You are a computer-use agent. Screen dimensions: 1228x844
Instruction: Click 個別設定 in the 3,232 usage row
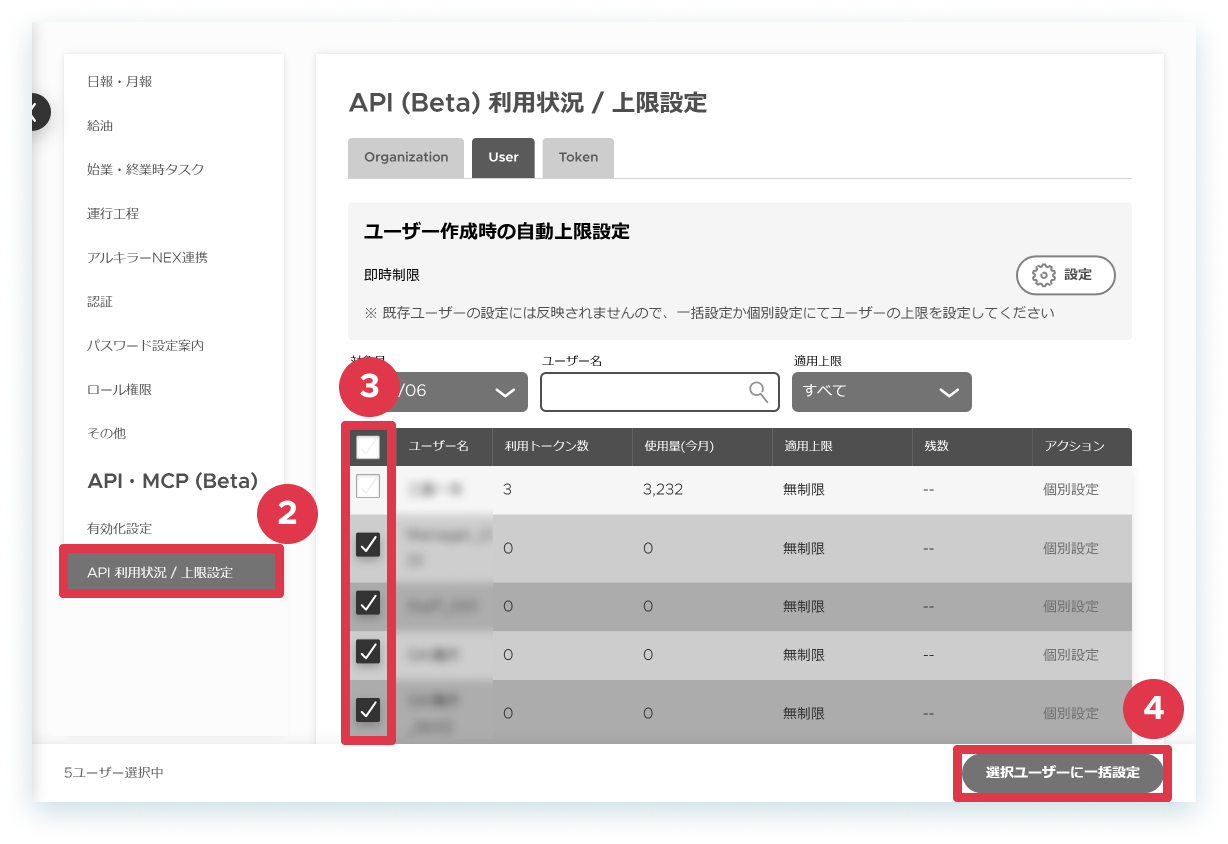point(1071,490)
